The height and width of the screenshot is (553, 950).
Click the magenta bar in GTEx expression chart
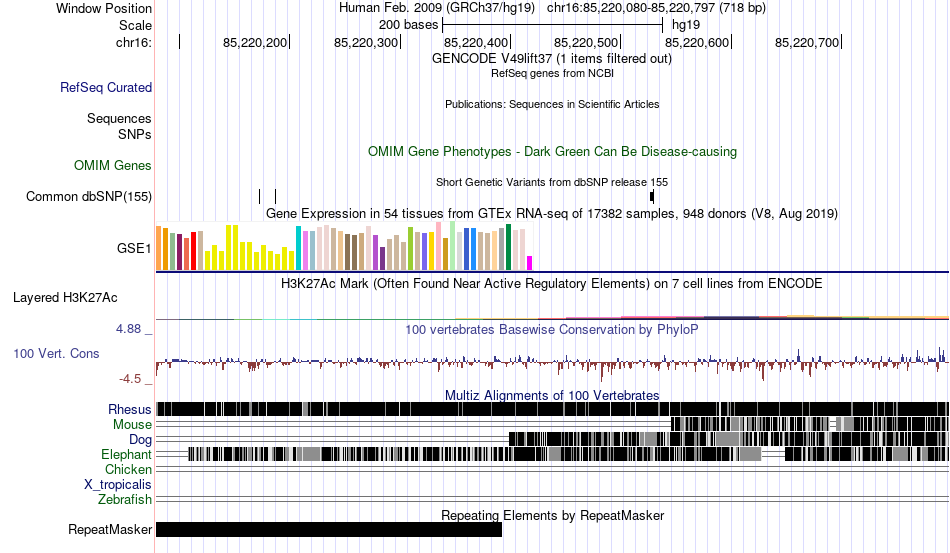(530, 263)
